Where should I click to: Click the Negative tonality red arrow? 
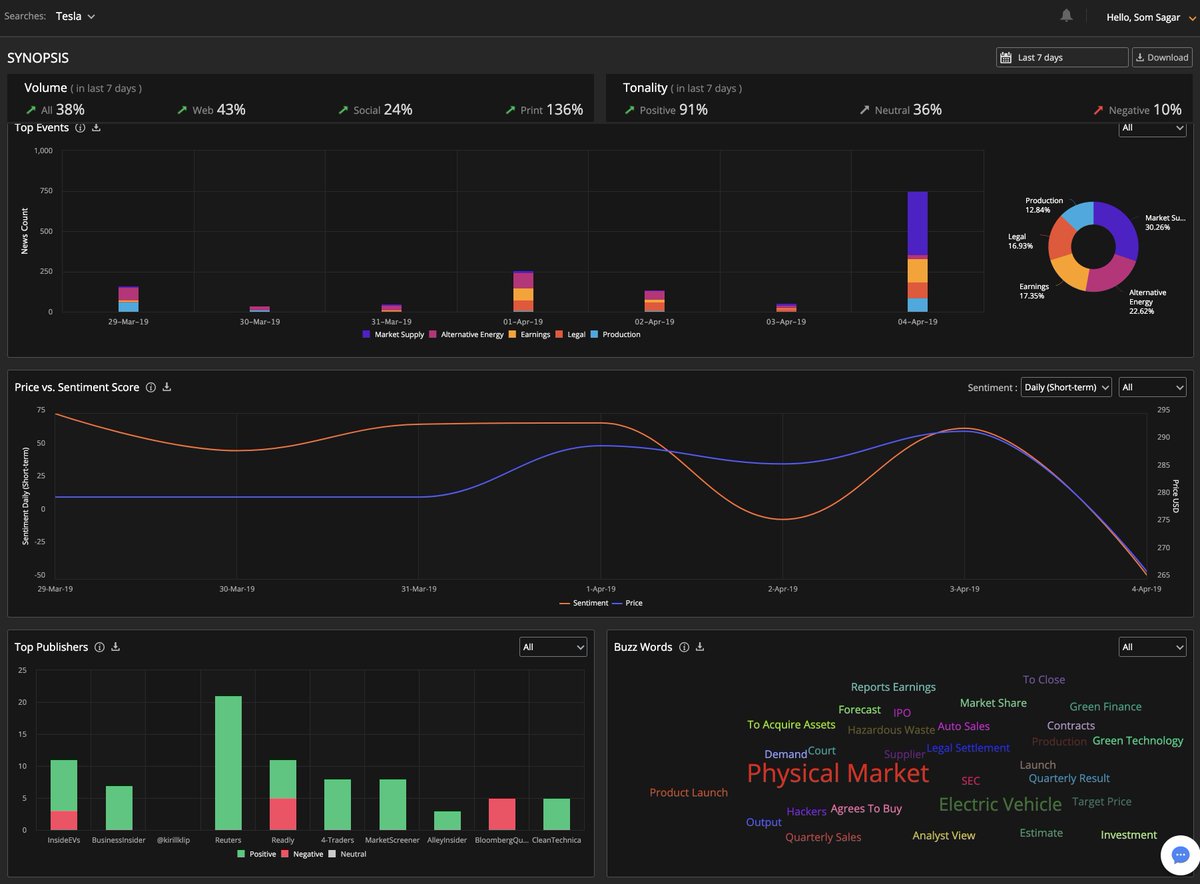1100,110
